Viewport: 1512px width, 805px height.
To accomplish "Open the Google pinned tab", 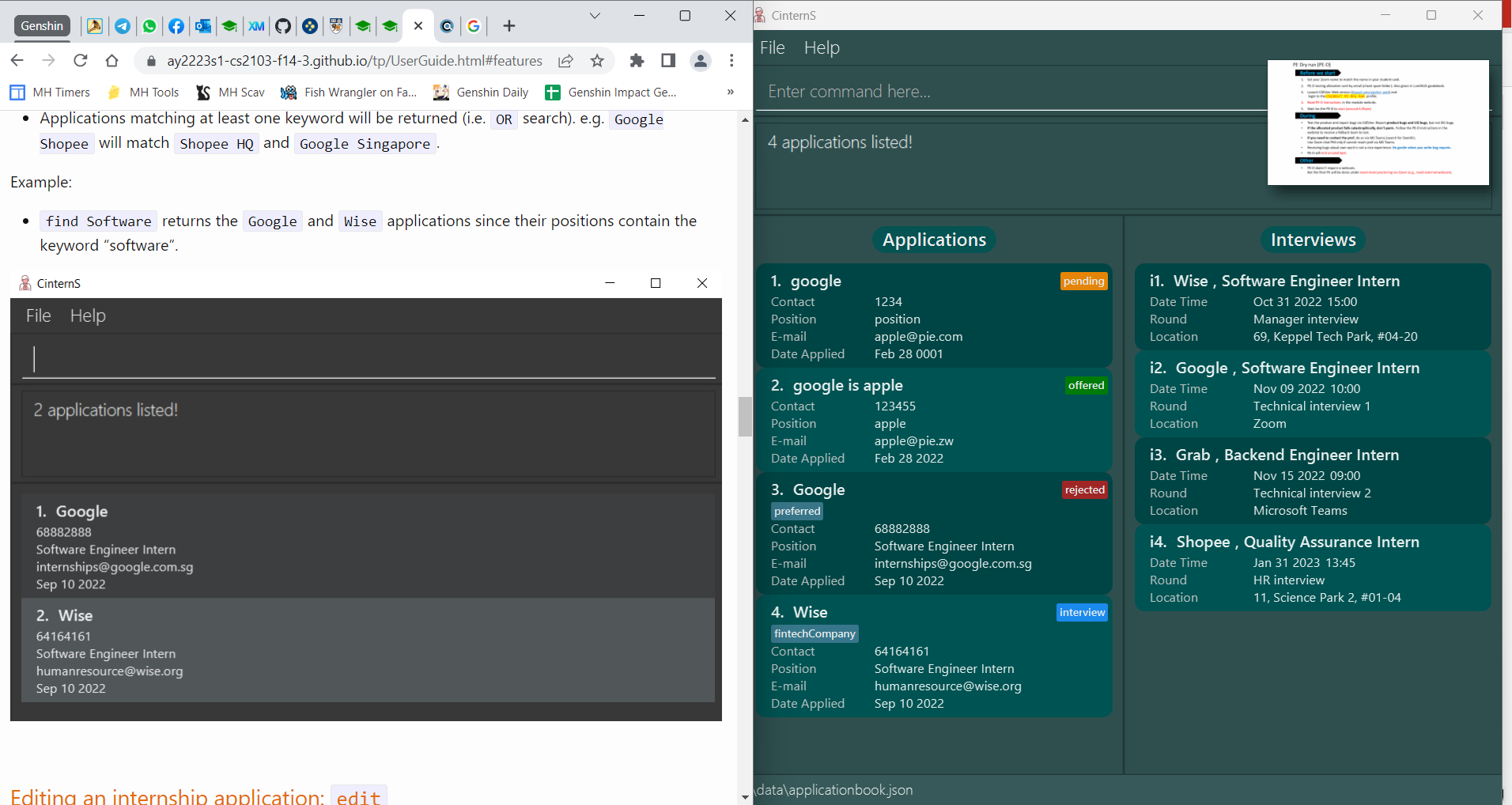I will click(474, 26).
